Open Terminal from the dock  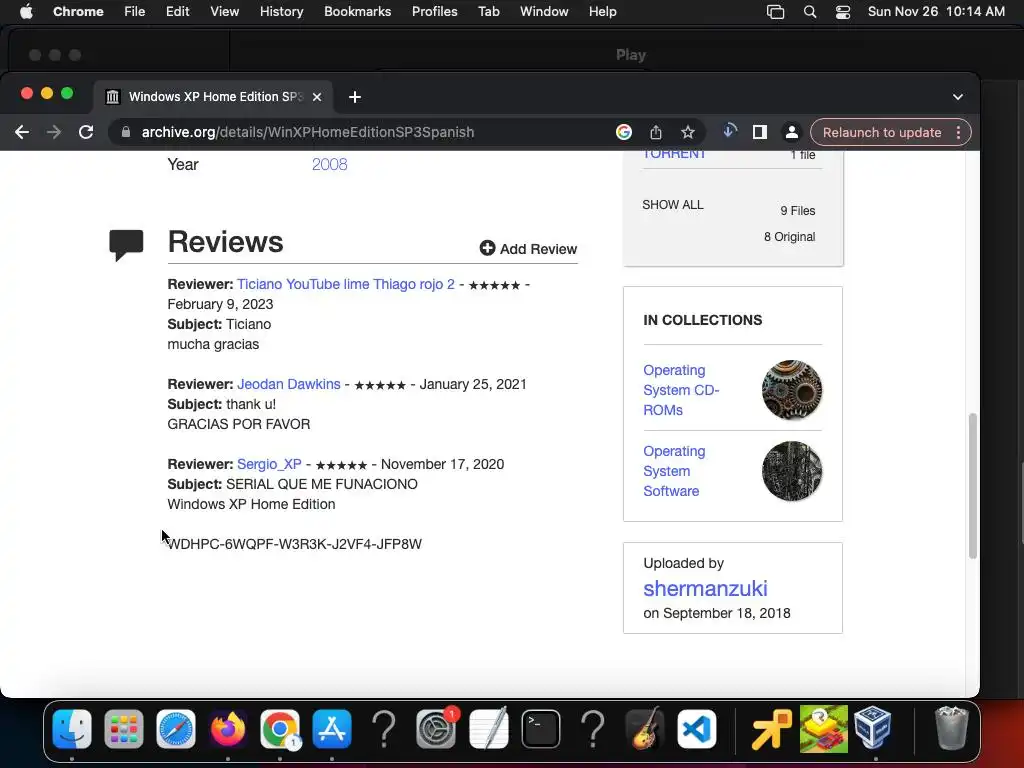tap(541, 728)
